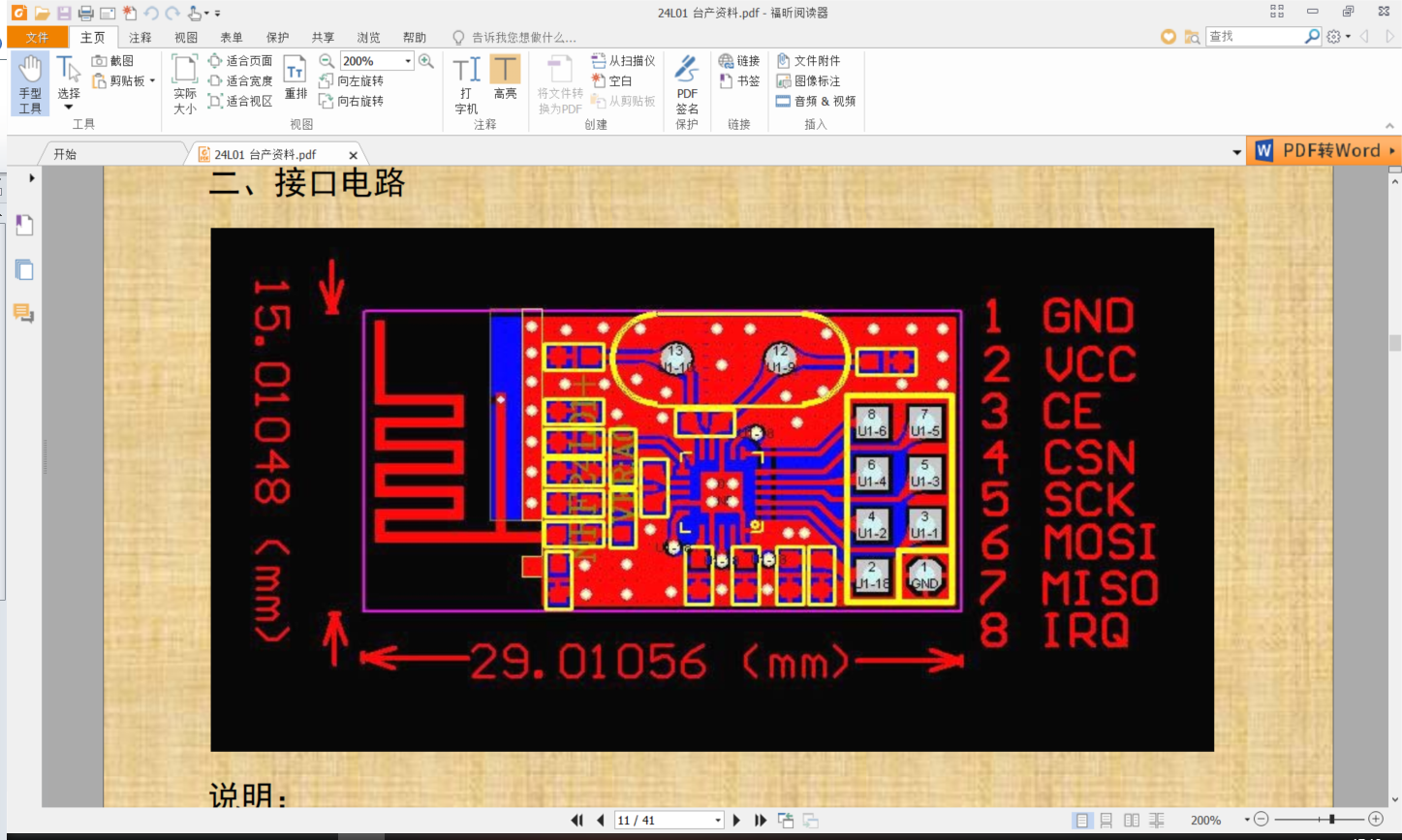Image resolution: width=1402 pixels, height=840 pixels.
Task: Click the Fit Width icon
Action: coord(215,81)
